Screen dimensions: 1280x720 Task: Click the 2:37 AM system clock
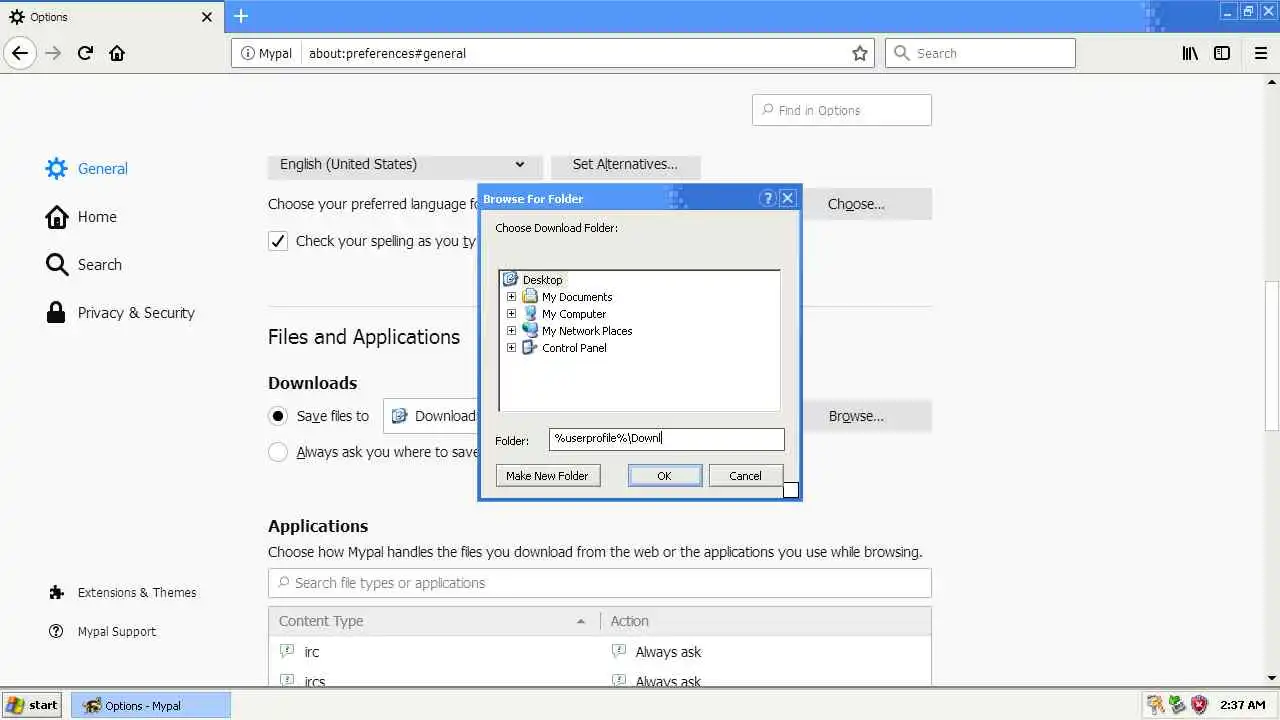tap(1242, 705)
